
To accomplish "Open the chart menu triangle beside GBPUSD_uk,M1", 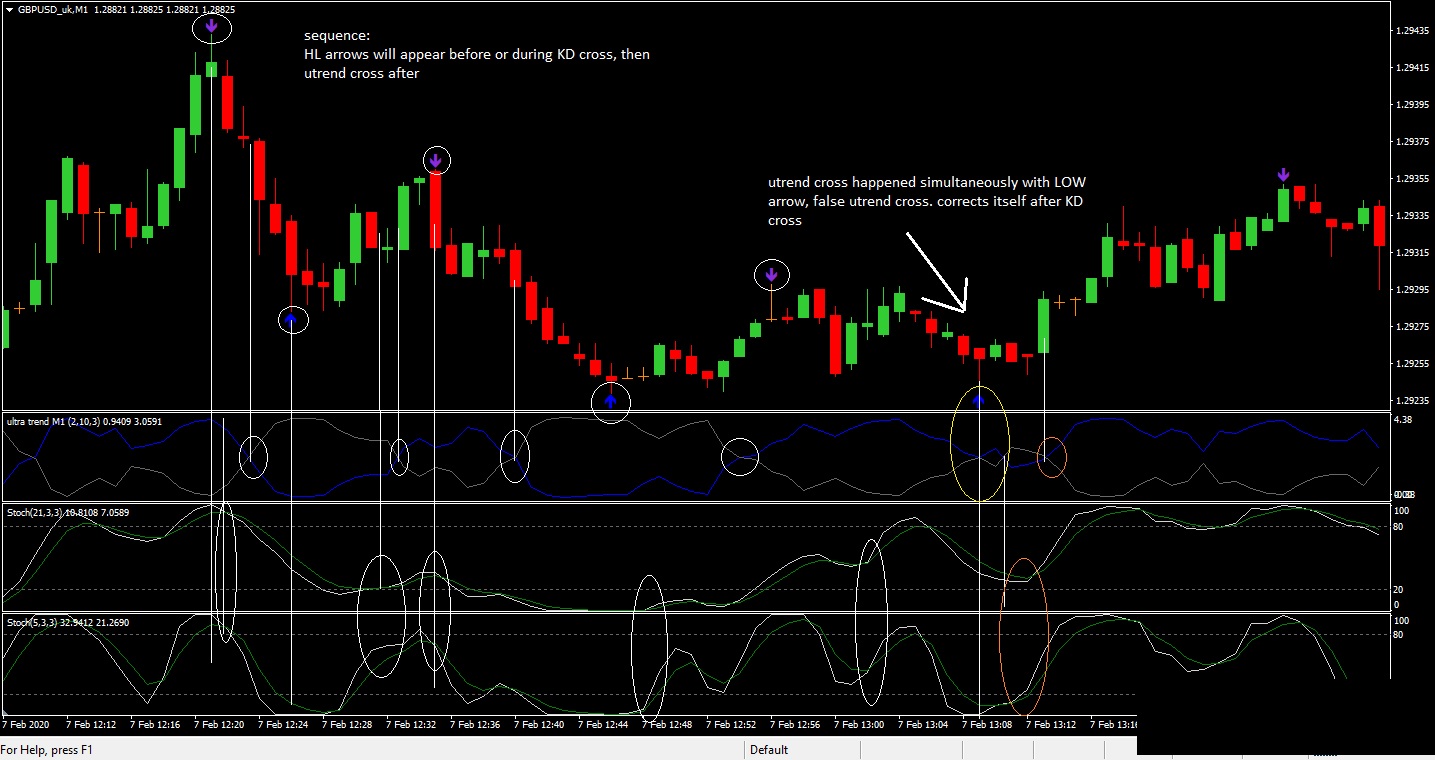I will (x=9, y=9).
